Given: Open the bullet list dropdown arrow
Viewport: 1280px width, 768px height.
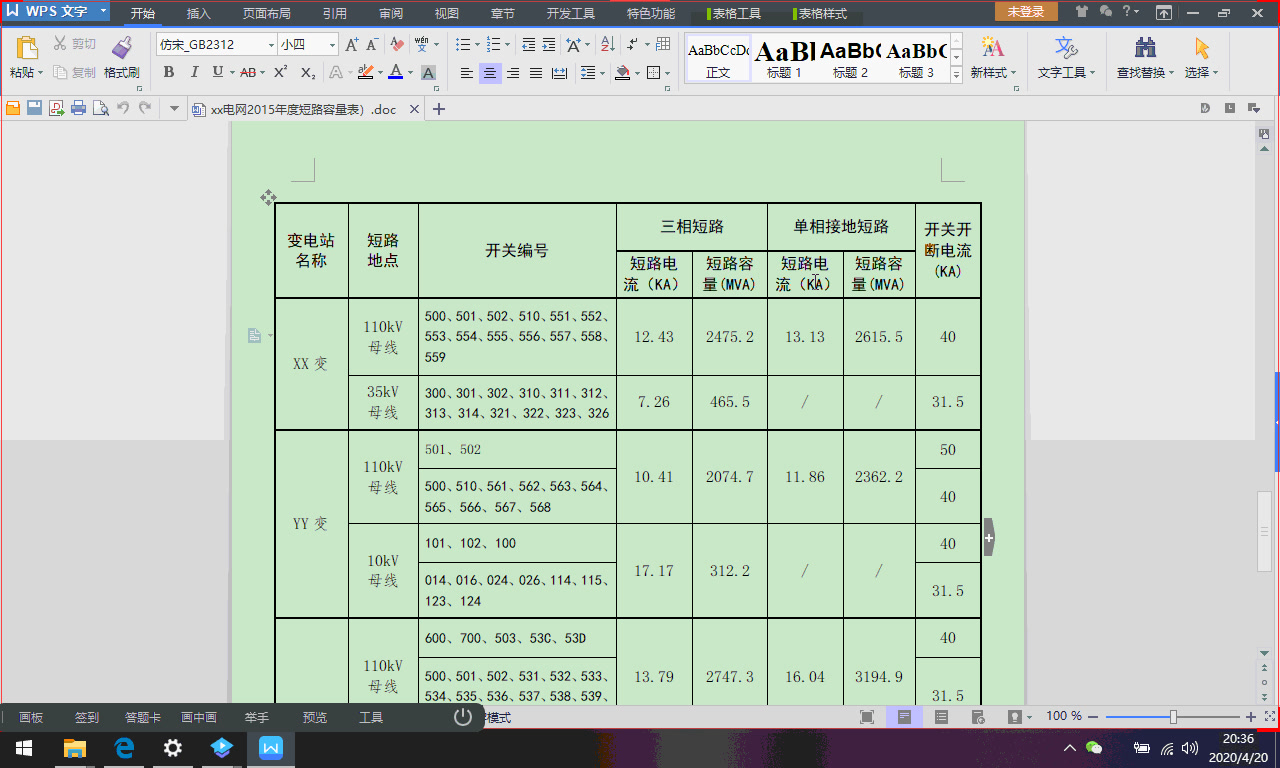Looking at the screenshot, I should coord(475,45).
